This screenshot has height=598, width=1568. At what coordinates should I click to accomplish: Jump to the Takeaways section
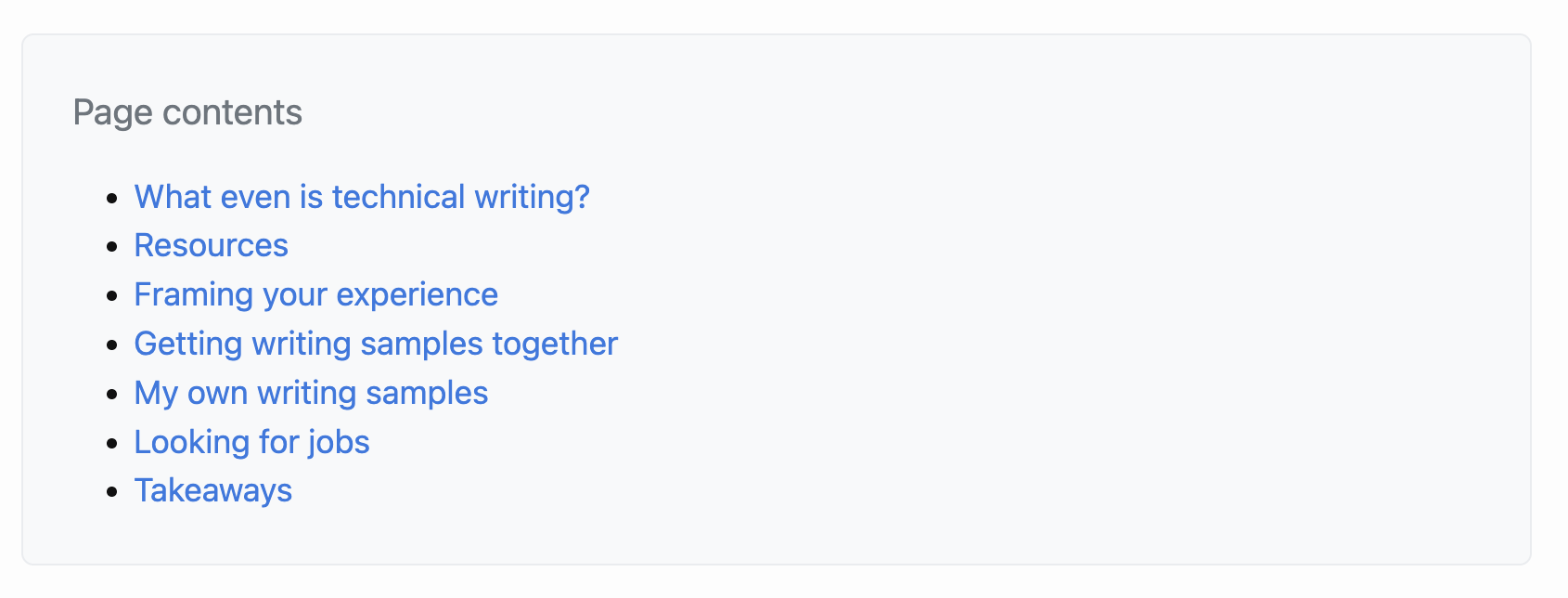click(213, 490)
